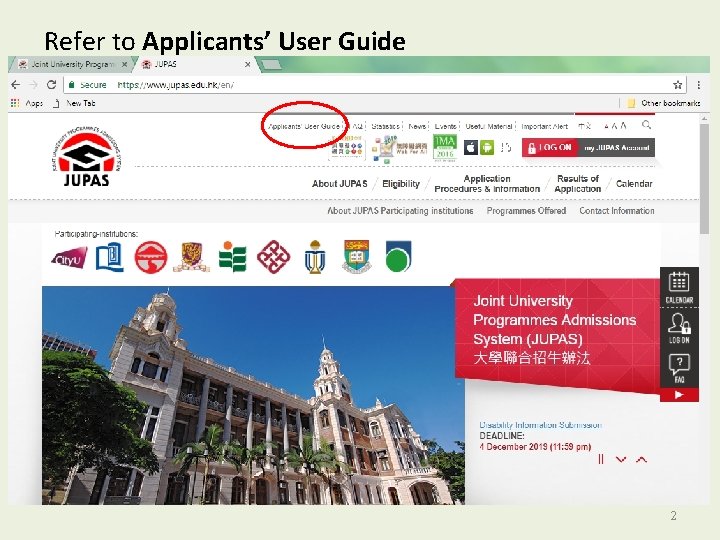Open Application Procedures & Information menu

(487, 184)
